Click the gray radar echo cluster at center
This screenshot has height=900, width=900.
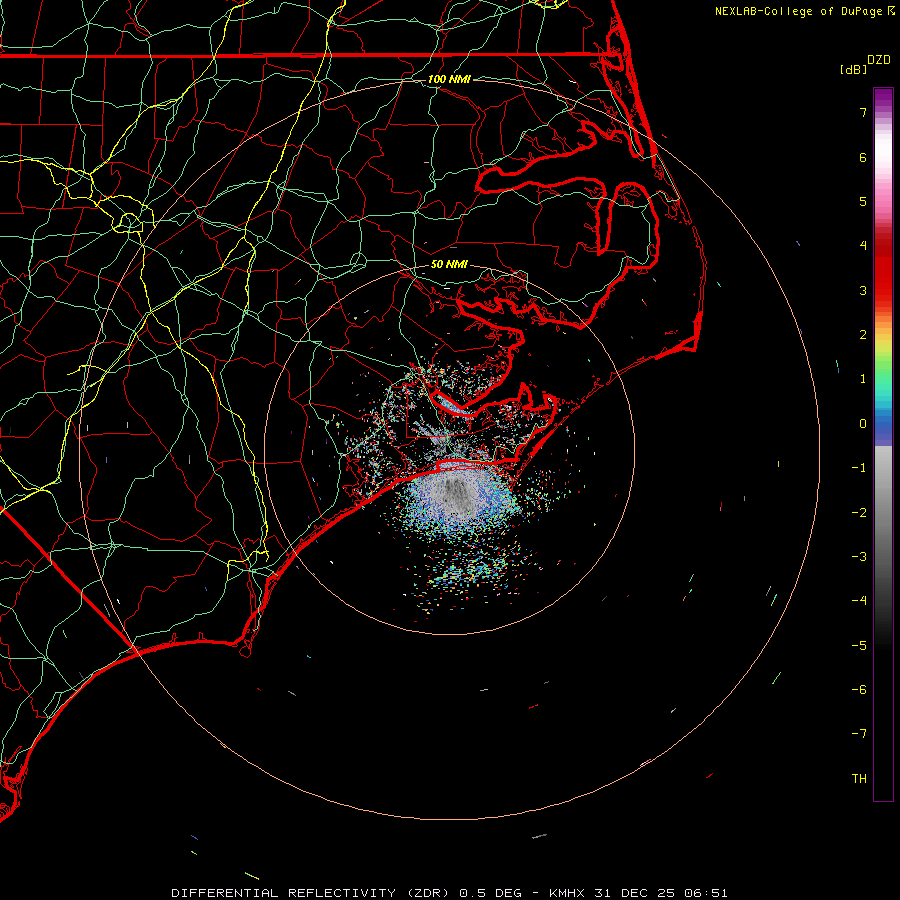click(x=458, y=492)
